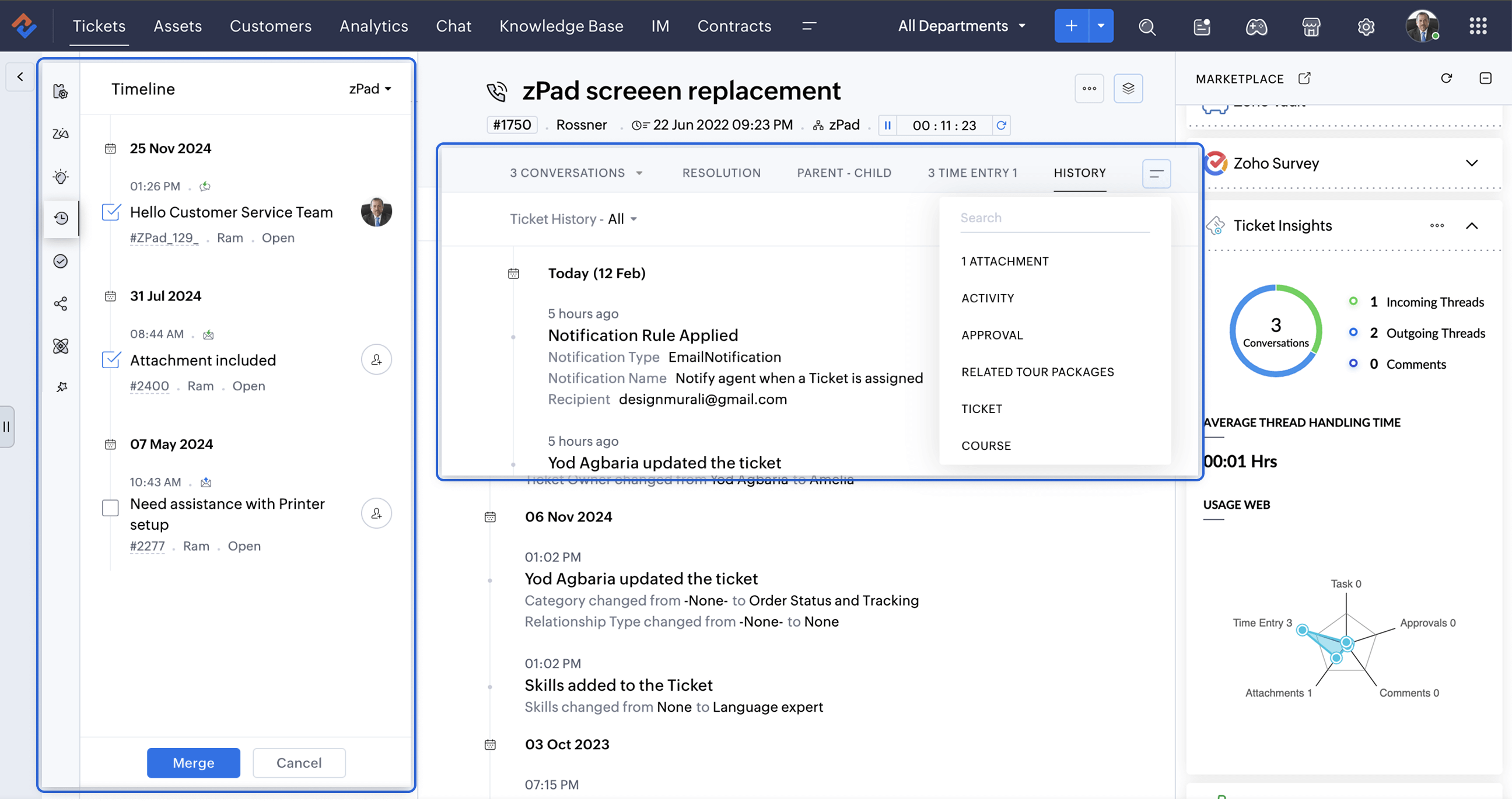Open the history clock icon in left sidebar
This screenshot has width=1512, height=804.
coord(61,218)
